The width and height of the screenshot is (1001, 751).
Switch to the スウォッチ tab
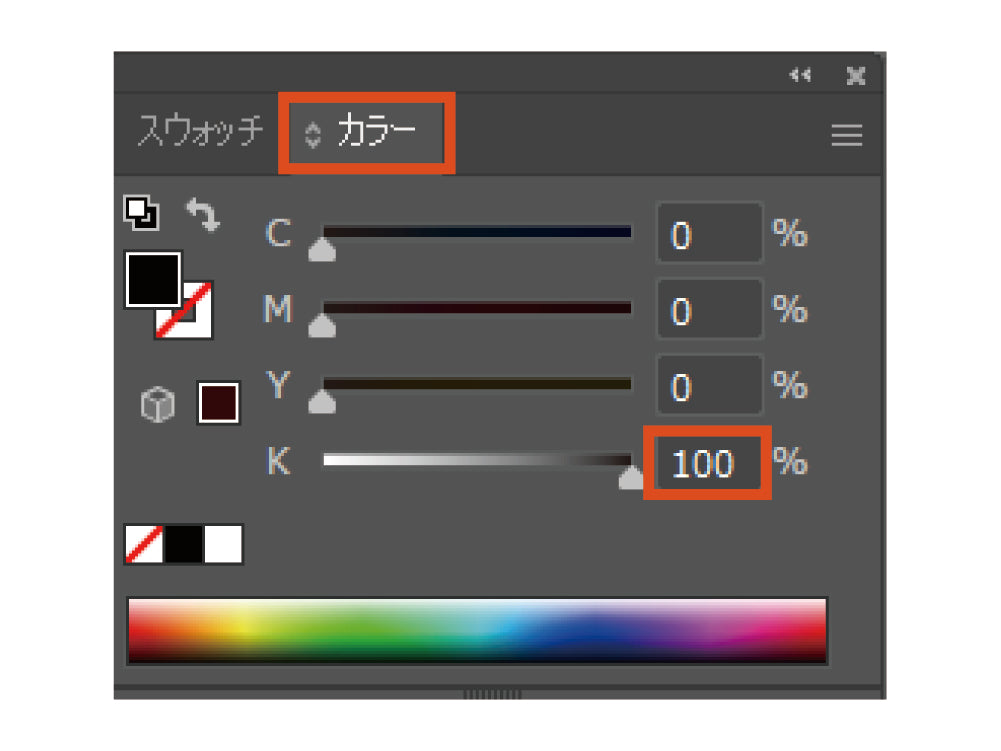tap(200, 131)
